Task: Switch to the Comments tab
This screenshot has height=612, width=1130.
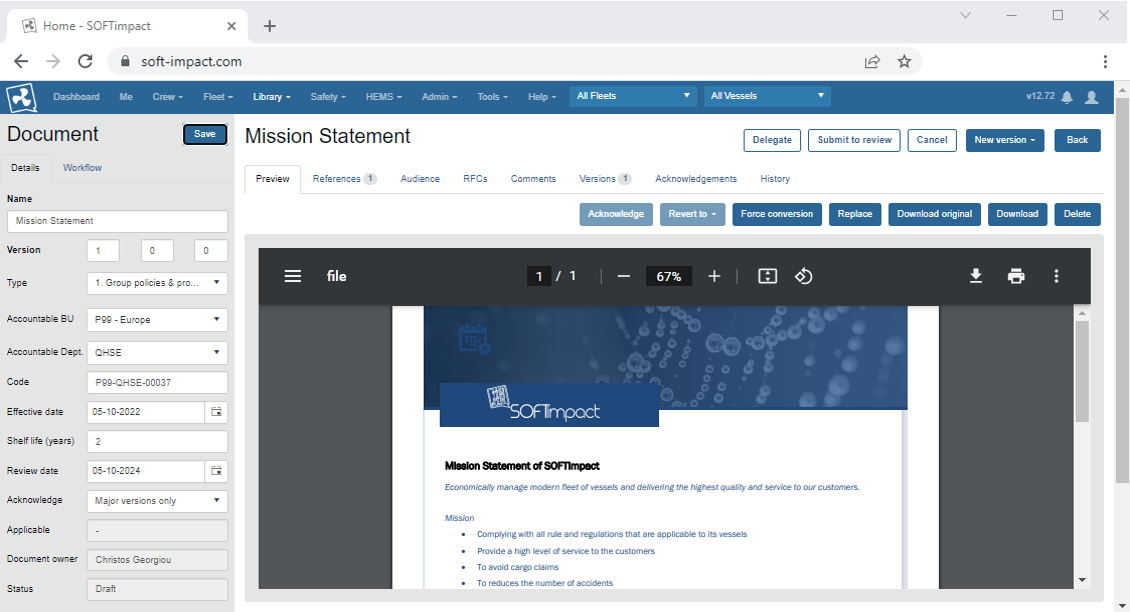Action: coord(533,179)
